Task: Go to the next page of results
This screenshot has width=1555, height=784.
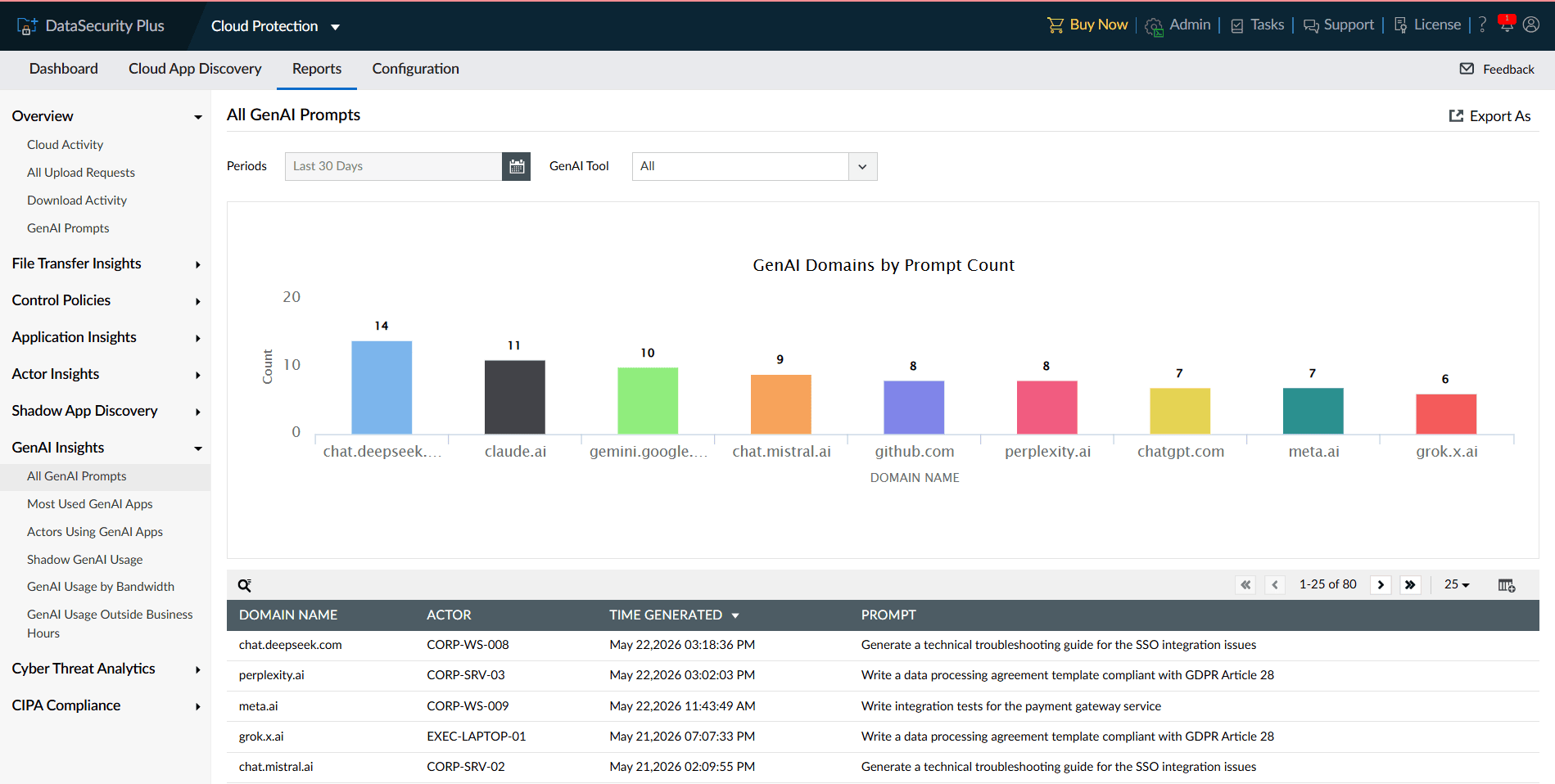Action: (1381, 585)
